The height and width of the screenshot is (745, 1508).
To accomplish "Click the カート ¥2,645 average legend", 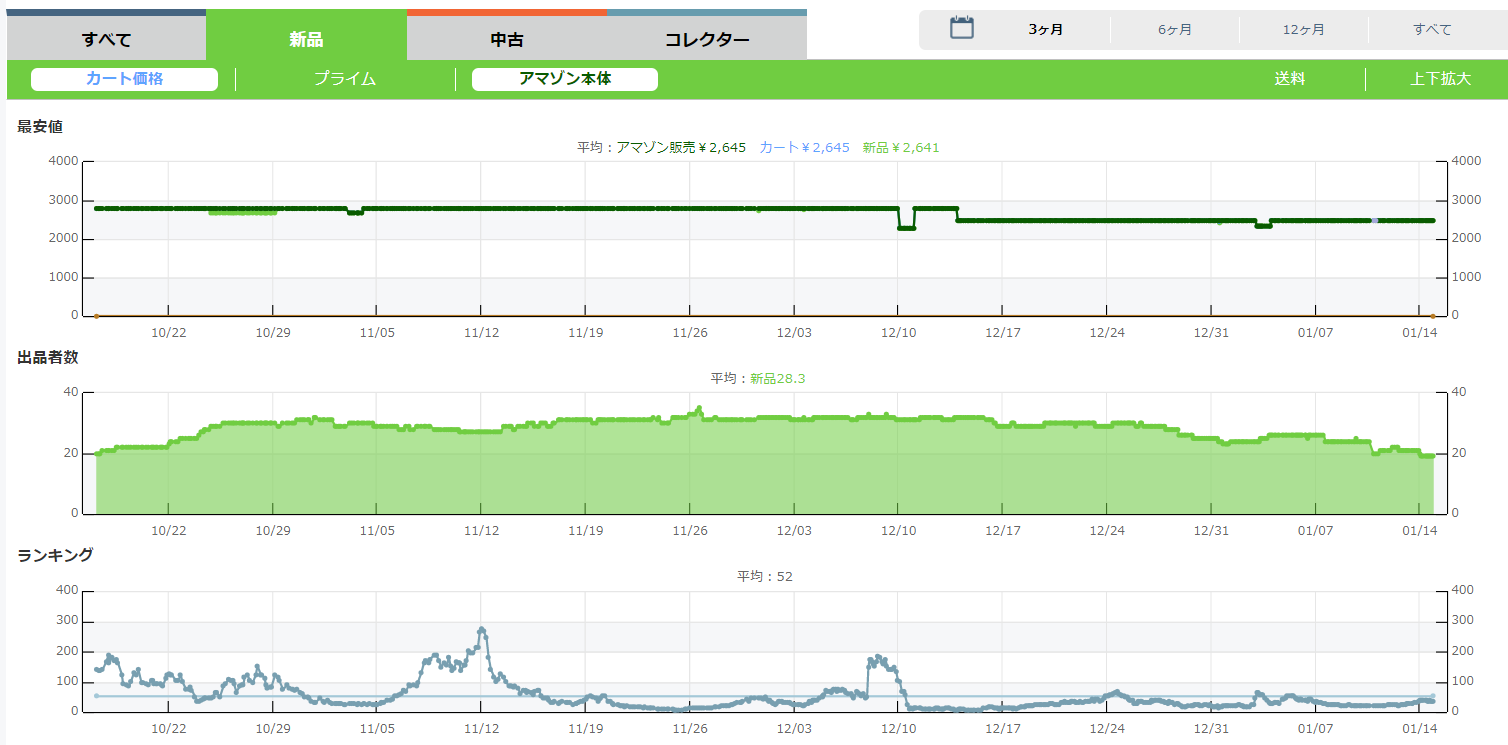I will pos(804,147).
